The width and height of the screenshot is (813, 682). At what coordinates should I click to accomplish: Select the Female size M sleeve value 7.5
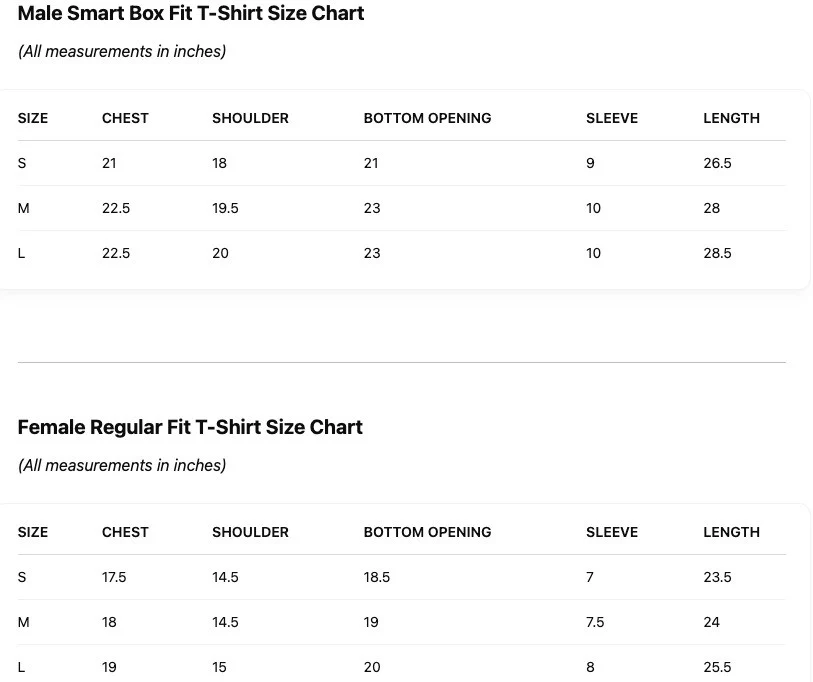[x=595, y=622]
